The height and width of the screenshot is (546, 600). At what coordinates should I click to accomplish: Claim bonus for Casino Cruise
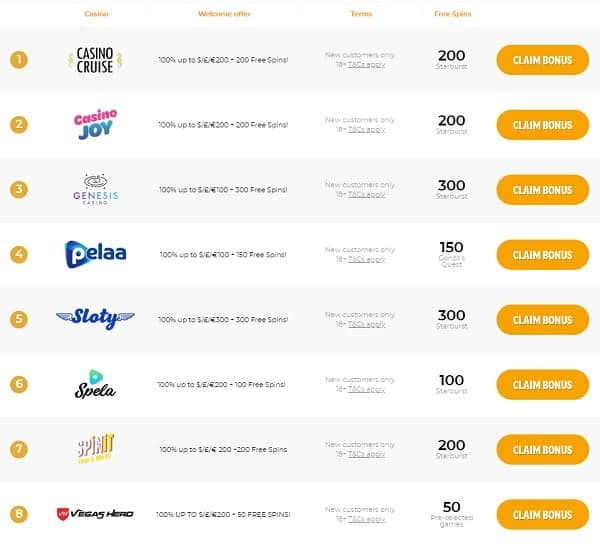(x=542, y=60)
